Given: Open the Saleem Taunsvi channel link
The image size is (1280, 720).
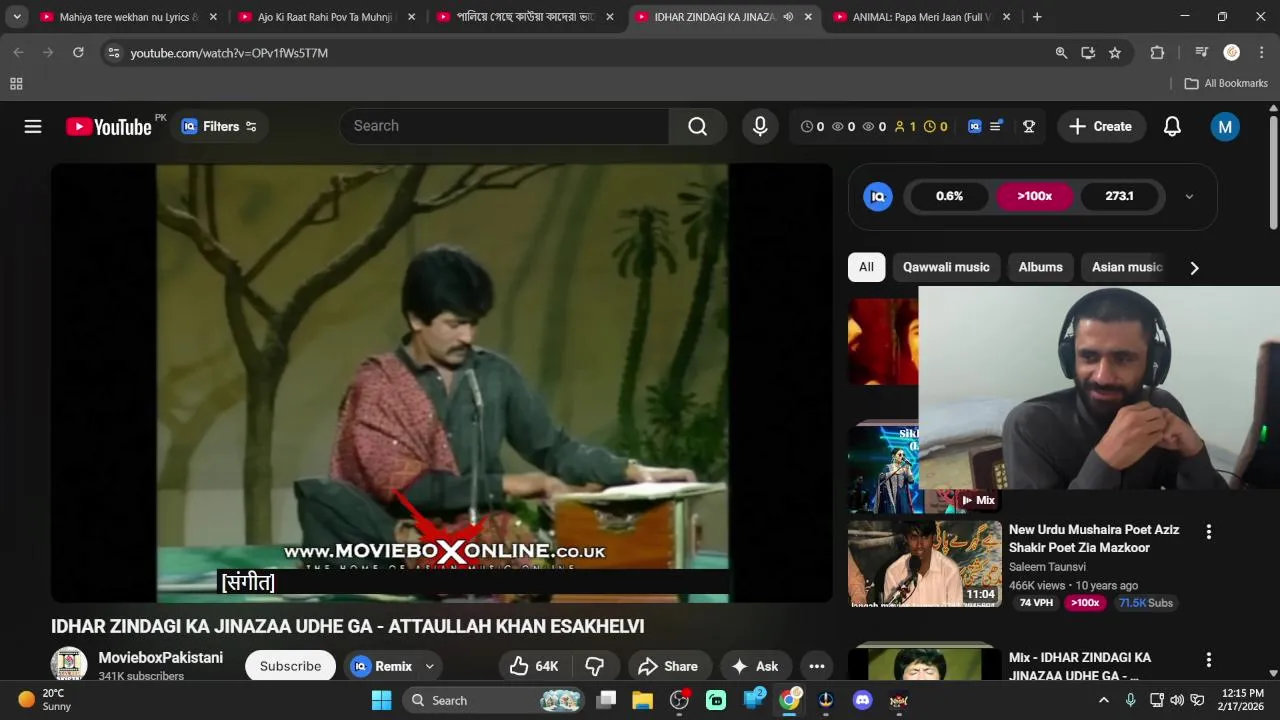Looking at the screenshot, I should [x=1047, y=567].
